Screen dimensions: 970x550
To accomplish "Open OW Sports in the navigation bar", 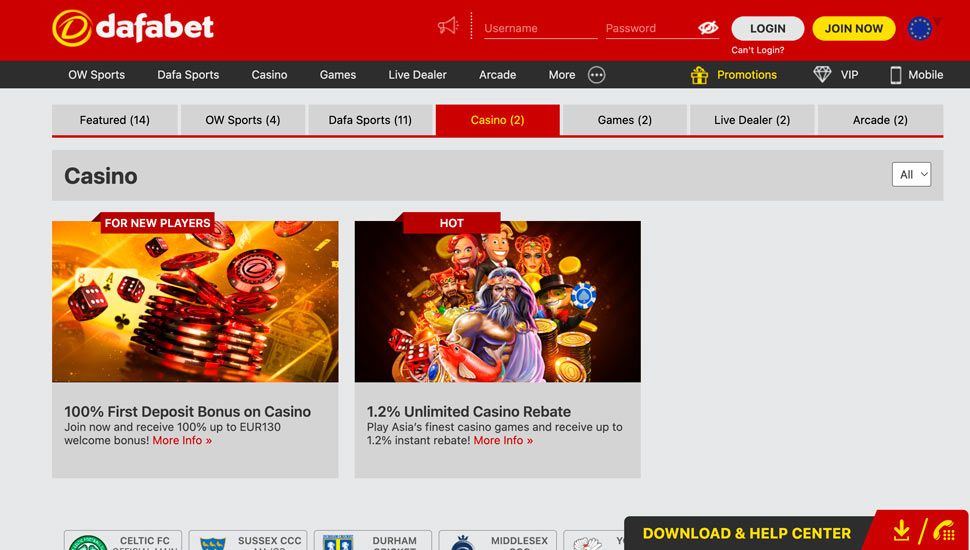I will tap(97, 75).
